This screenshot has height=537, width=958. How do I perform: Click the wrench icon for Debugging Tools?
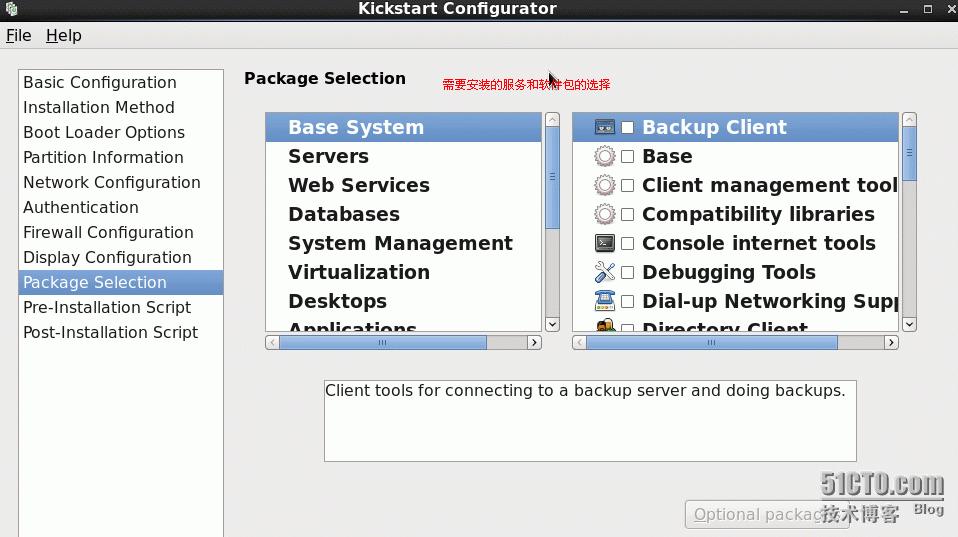(604, 272)
